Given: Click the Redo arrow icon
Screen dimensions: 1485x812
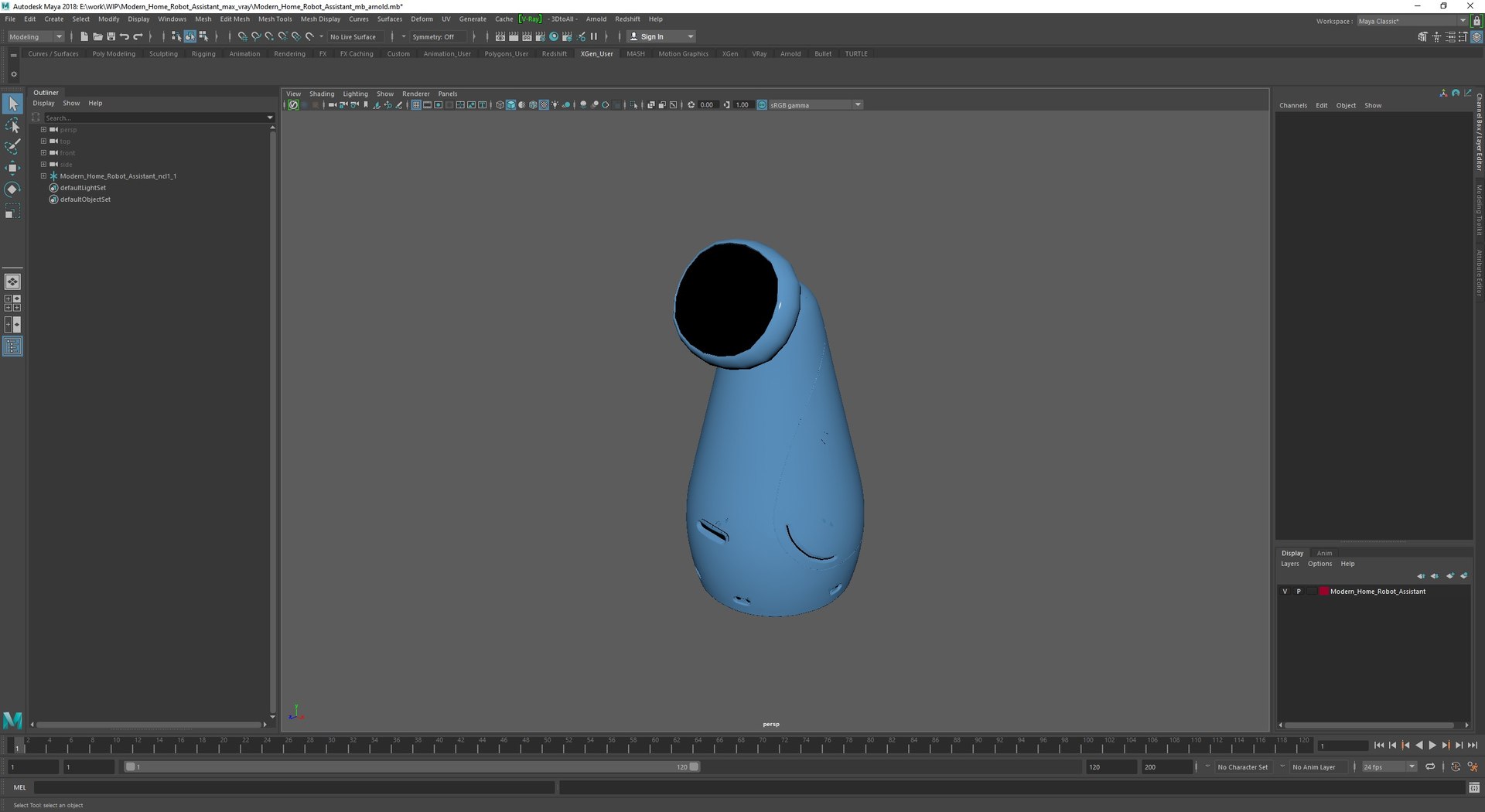Looking at the screenshot, I should [x=138, y=36].
